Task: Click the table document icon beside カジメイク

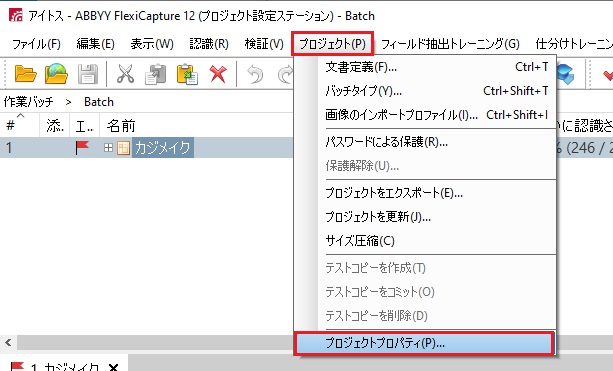Action: point(123,148)
